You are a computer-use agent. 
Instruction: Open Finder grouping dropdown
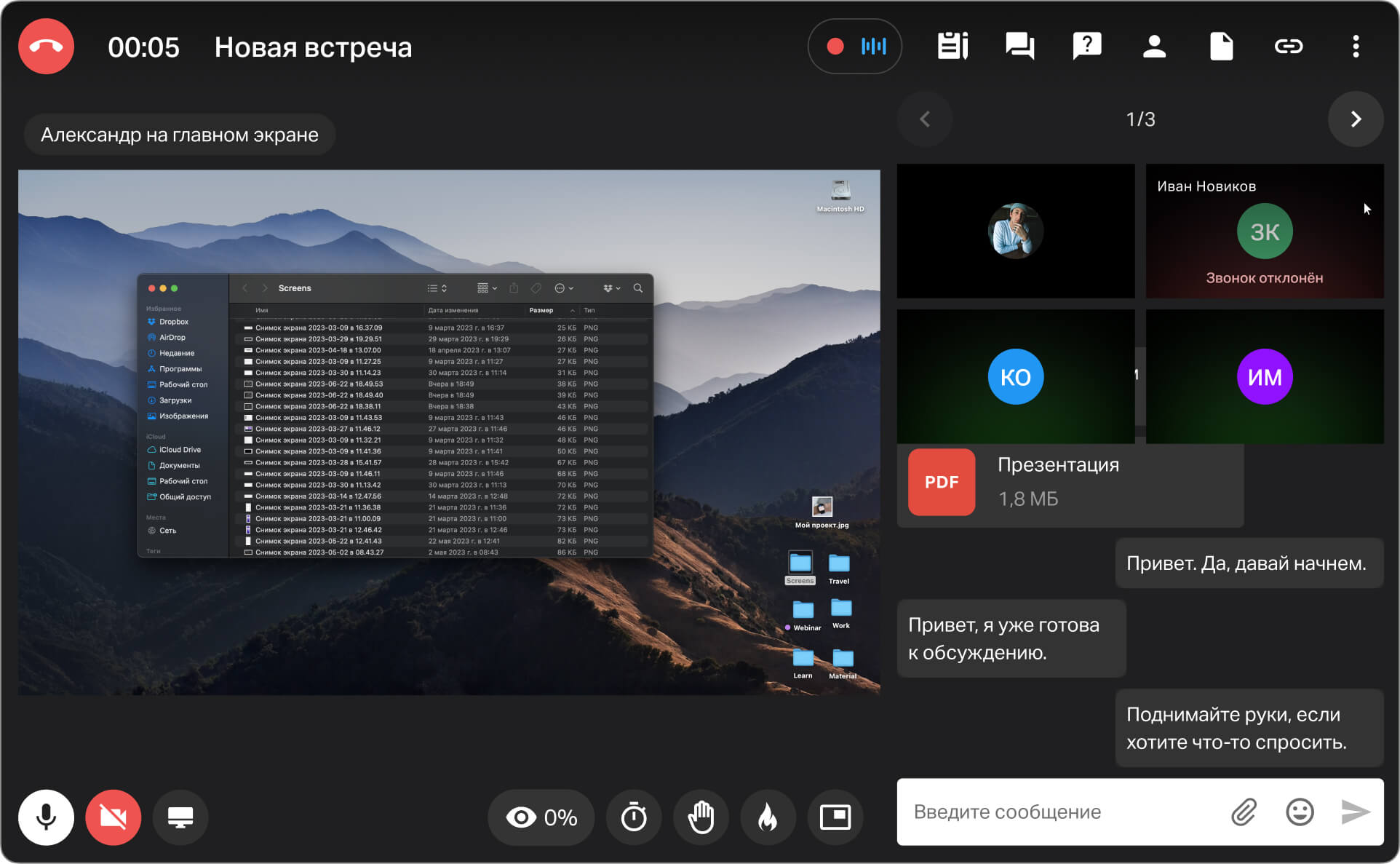[x=487, y=288]
